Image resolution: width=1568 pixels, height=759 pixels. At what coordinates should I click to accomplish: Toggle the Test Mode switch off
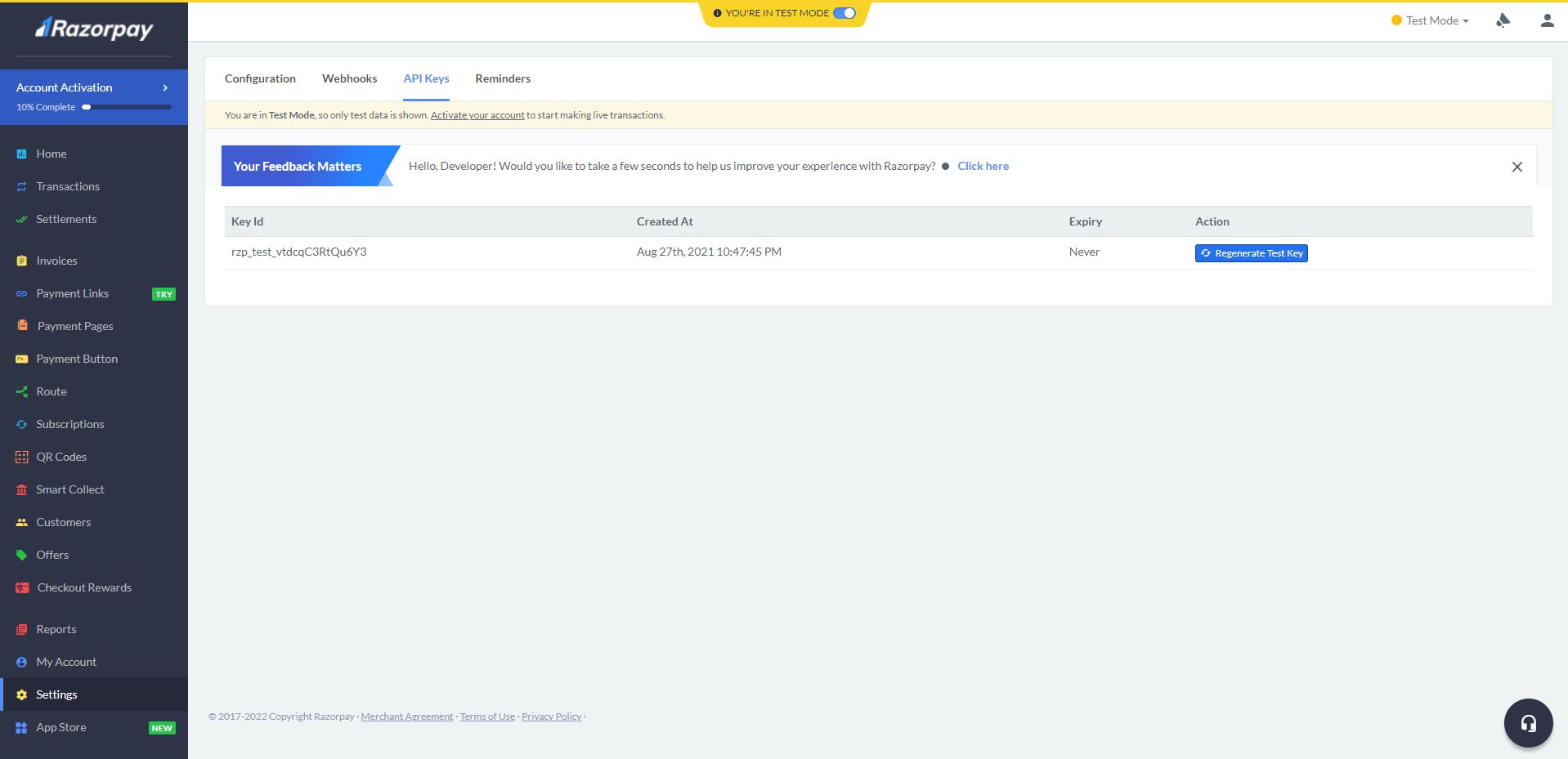pyautogui.click(x=844, y=13)
